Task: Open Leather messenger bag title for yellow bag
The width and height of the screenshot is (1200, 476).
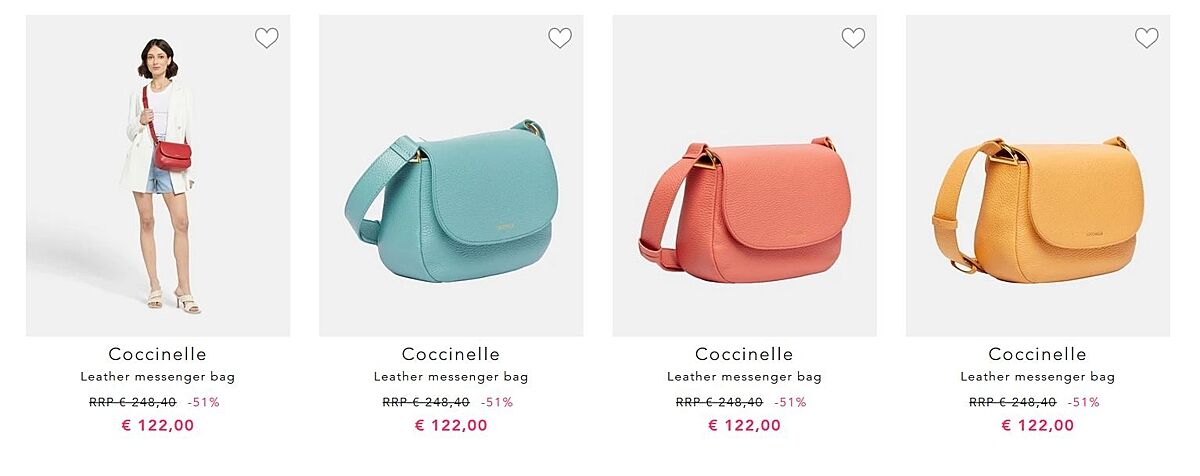Action: click(1038, 377)
